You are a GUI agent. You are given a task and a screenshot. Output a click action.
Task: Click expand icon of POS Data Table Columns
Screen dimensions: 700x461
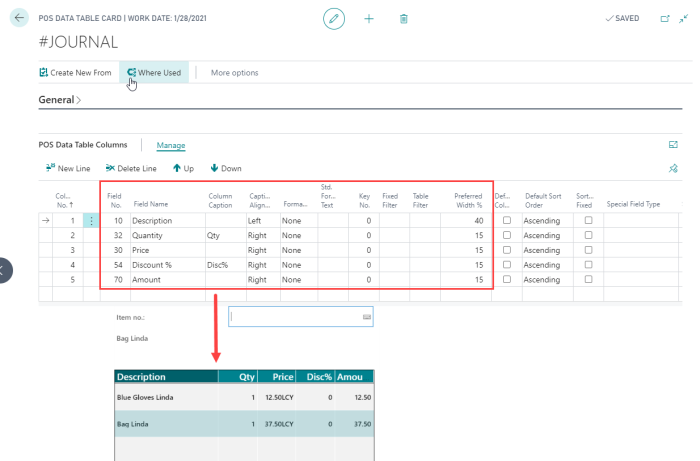click(673, 145)
